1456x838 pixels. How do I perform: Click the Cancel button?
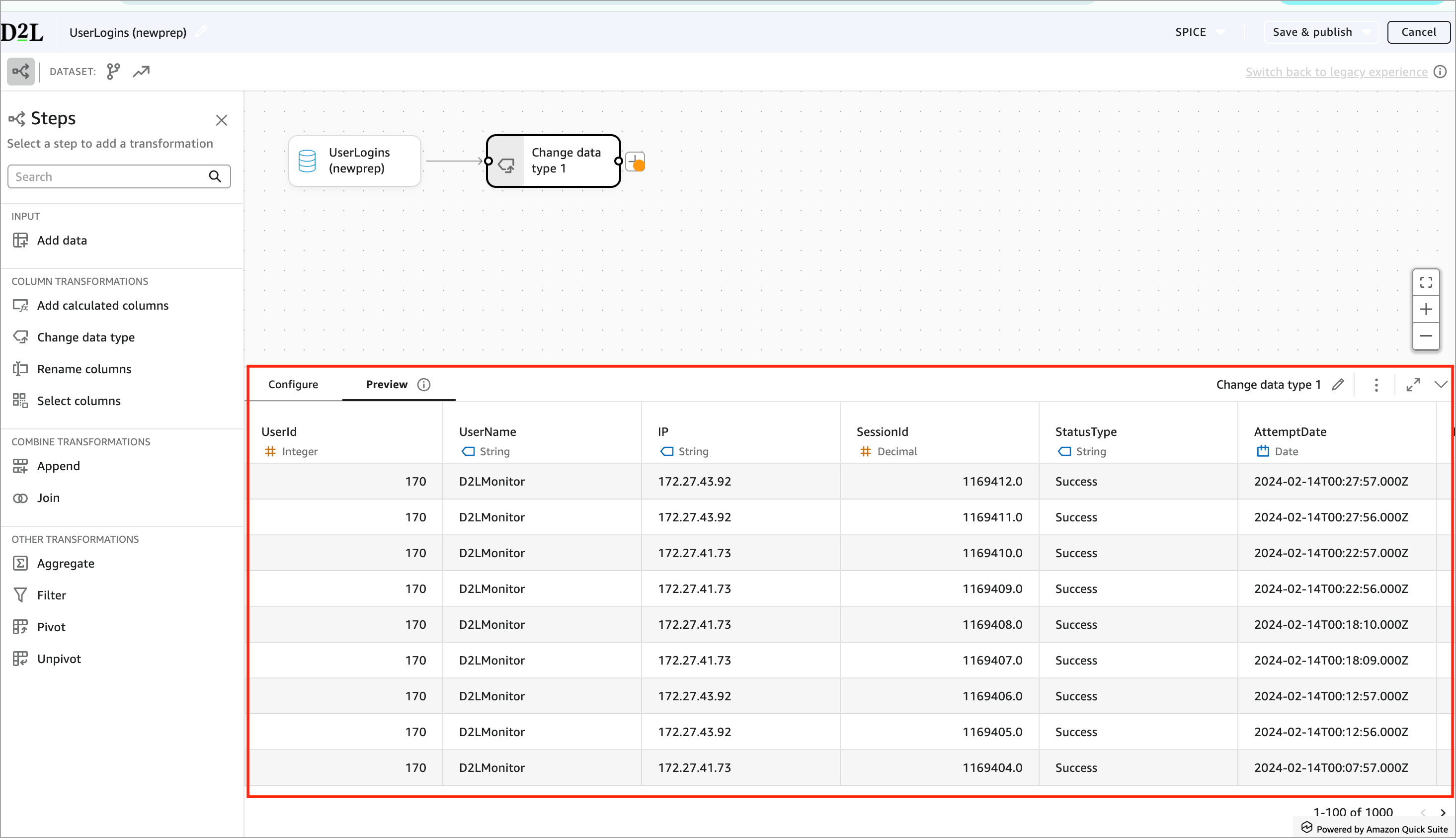tap(1419, 32)
